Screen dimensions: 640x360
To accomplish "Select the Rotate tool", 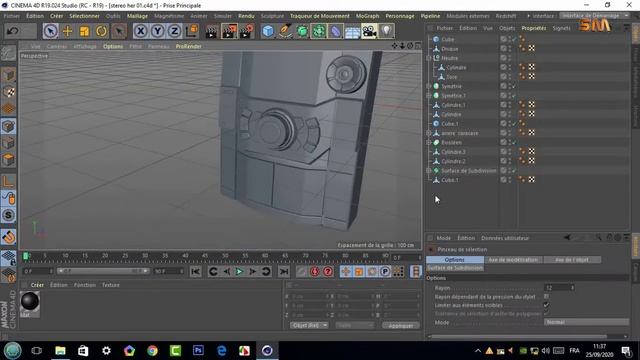I will tap(102, 31).
